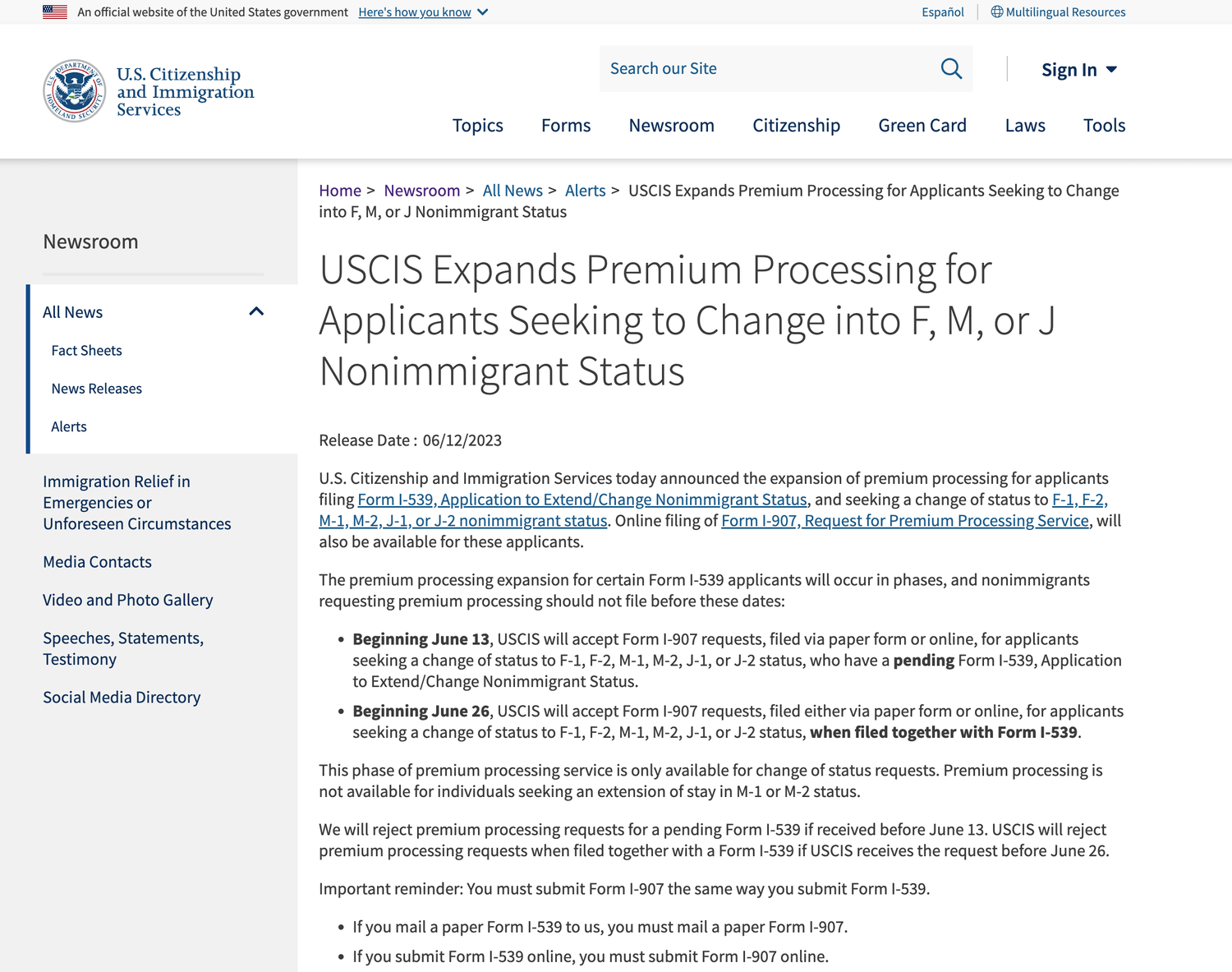This screenshot has height=972, width=1232.
Task: Open Video and Photo Gallery sidebar link
Action: pos(128,600)
